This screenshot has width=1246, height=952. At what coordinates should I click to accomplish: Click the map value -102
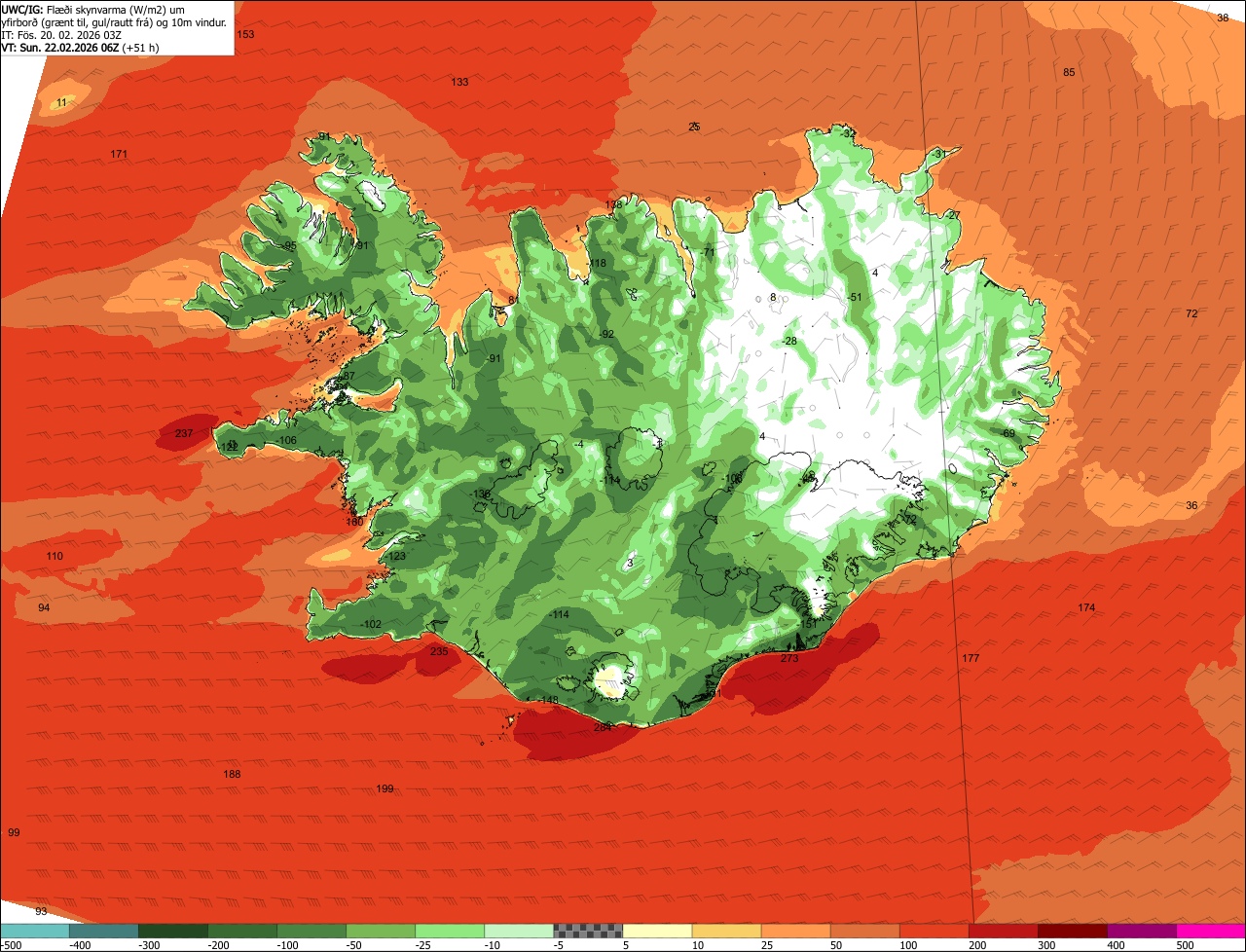(371, 624)
